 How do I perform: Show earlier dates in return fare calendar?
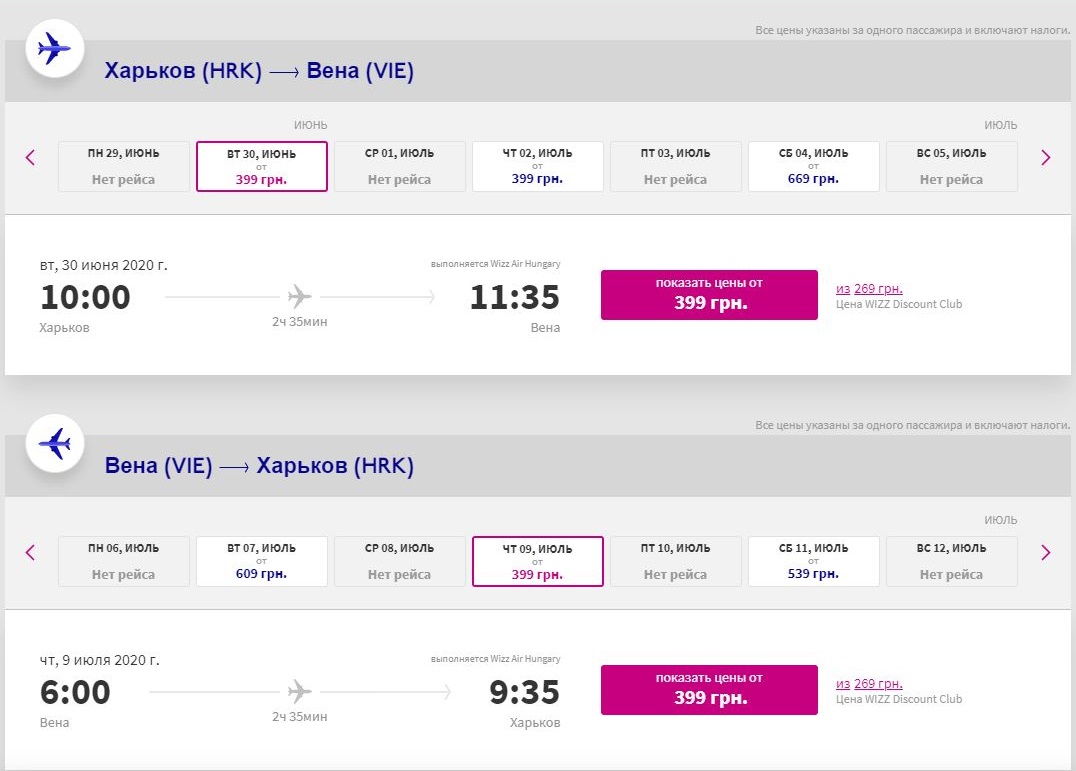pyautogui.click(x=29, y=552)
